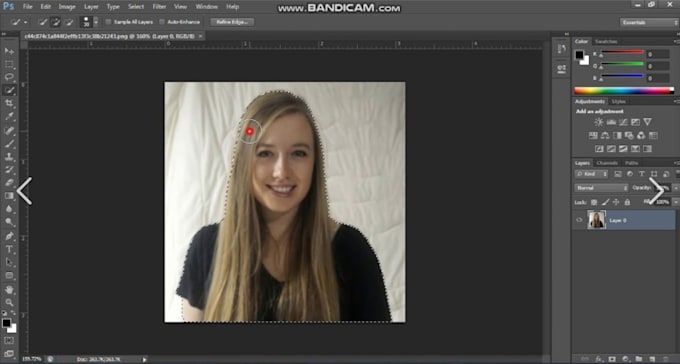Open the brush size picker dropdown
Viewport: 680px width, 364px height.
pyautogui.click(x=96, y=22)
